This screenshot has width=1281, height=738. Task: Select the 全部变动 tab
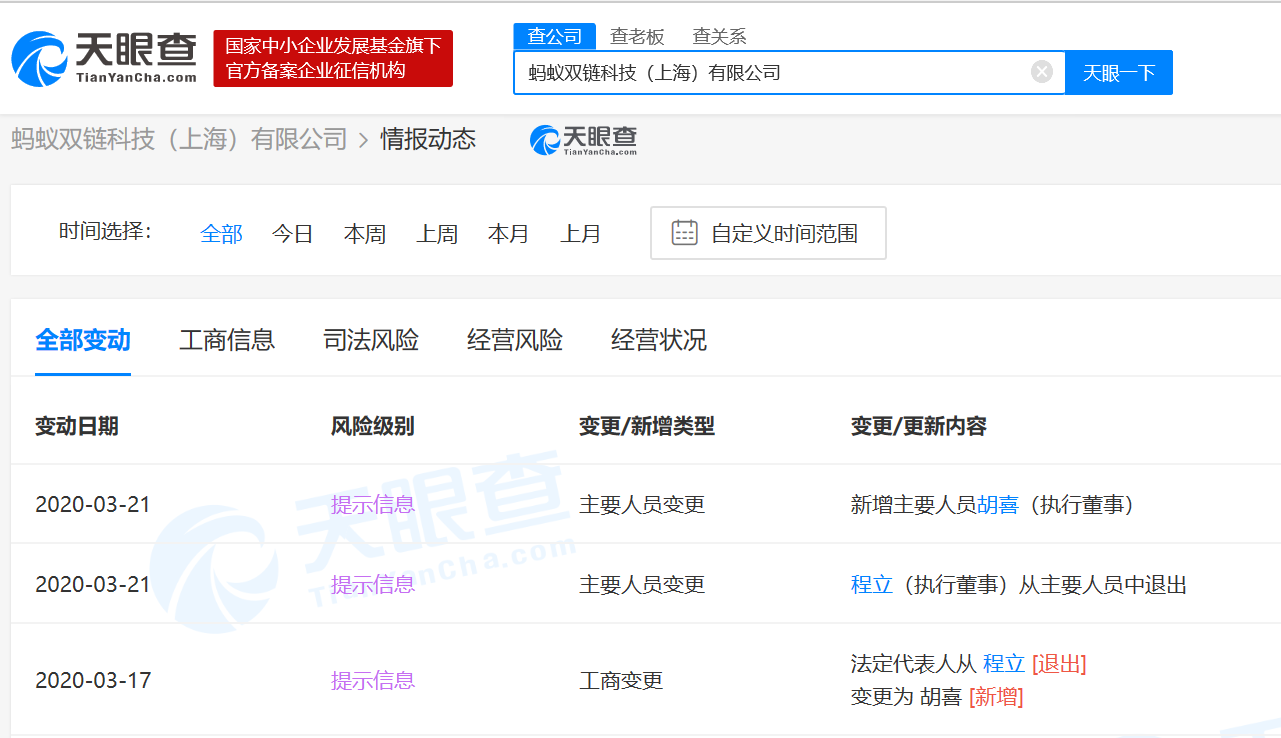click(83, 340)
